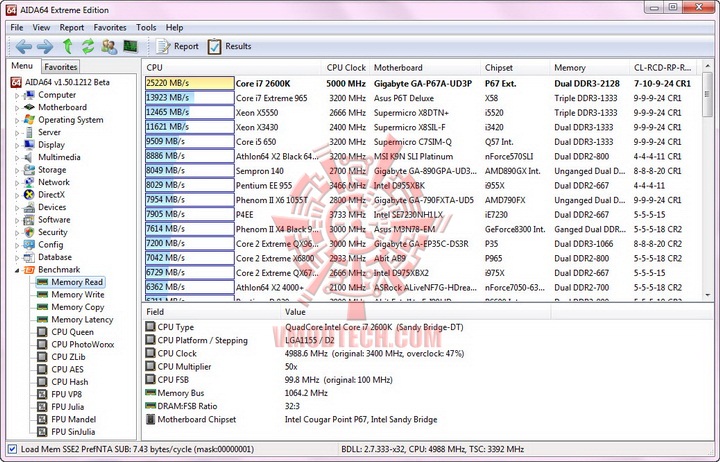Click the Report toolbar button
The image size is (720, 462).
point(177,46)
